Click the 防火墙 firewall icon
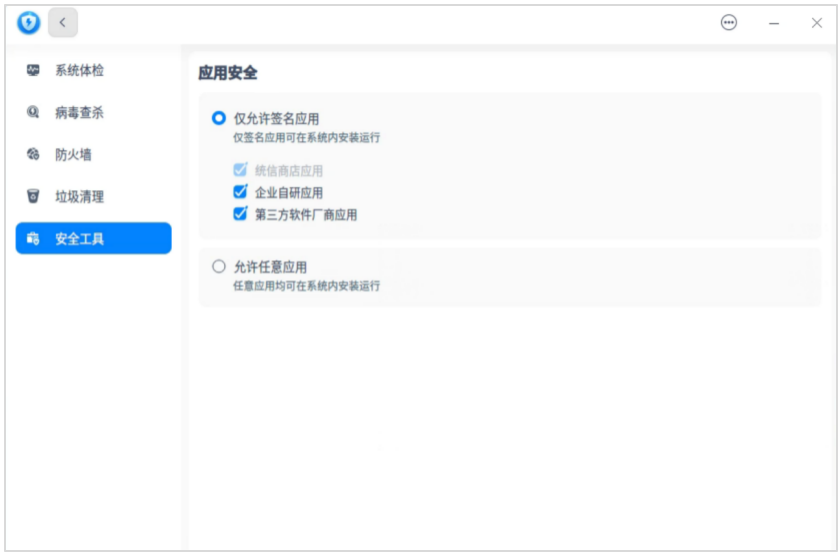This screenshot has width=840, height=556. pyautogui.click(x=33, y=155)
